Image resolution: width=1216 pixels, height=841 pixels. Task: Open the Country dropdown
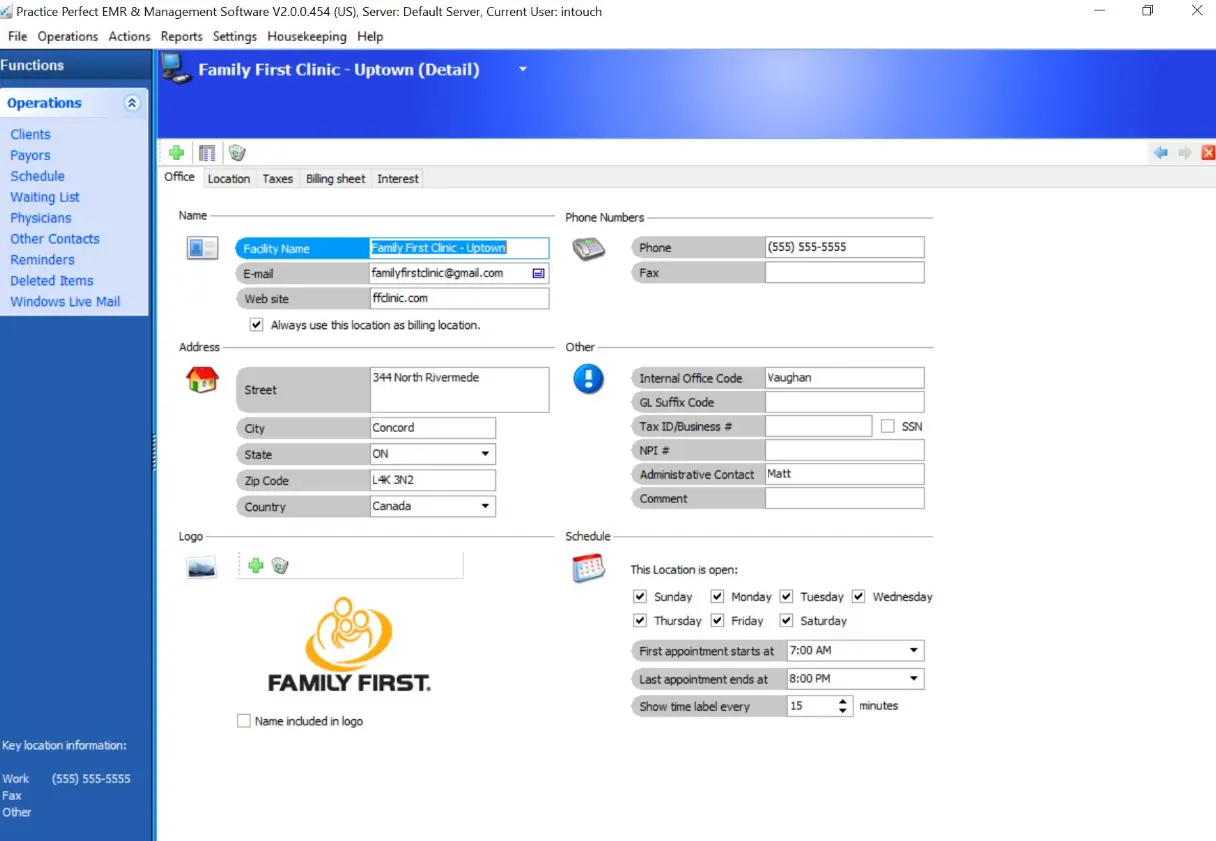point(486,506)
